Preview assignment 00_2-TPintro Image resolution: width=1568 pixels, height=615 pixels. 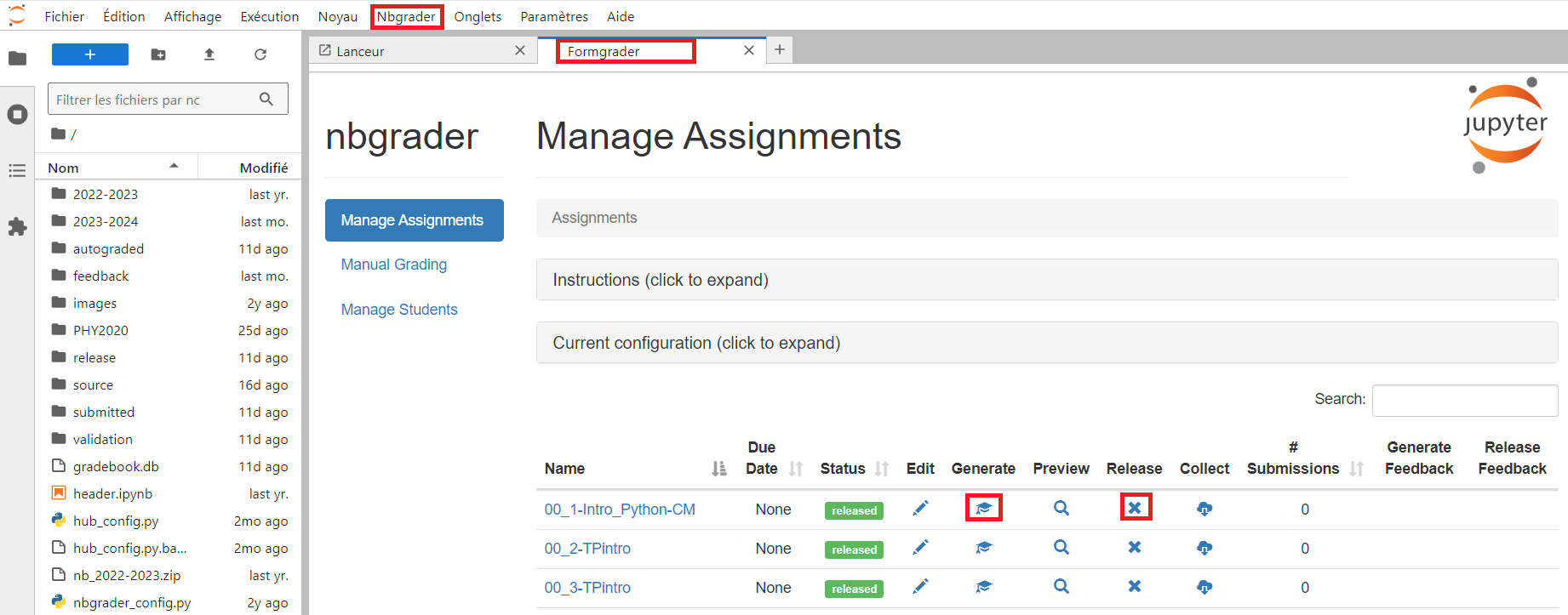click(1062, 548)
